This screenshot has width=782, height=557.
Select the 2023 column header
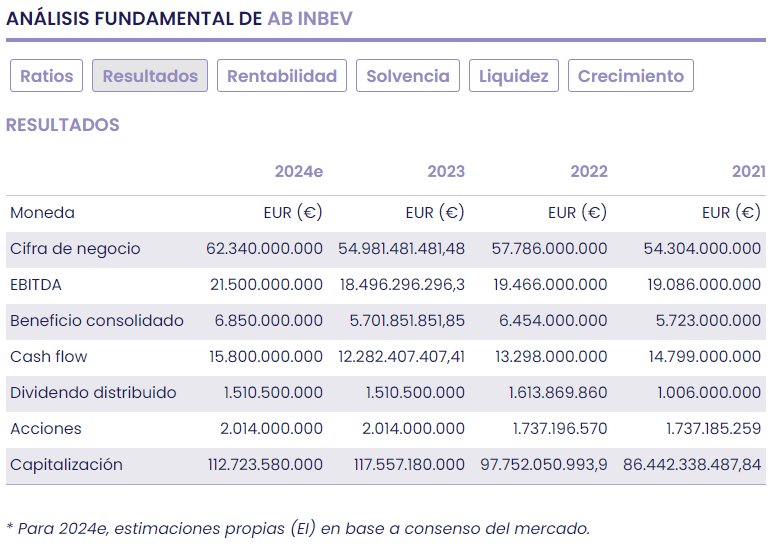coord(446,171)
